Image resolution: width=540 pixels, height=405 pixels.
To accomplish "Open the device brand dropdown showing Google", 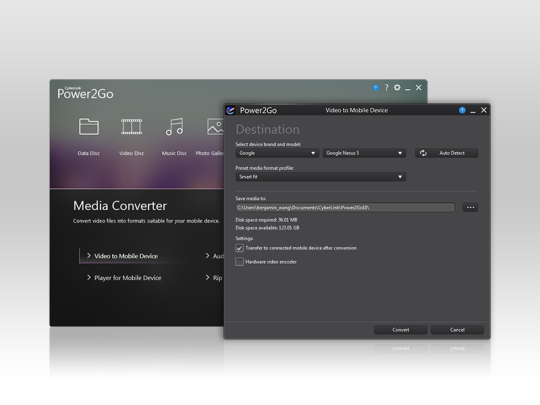I will pyautogui.click(x=277, y=153).
